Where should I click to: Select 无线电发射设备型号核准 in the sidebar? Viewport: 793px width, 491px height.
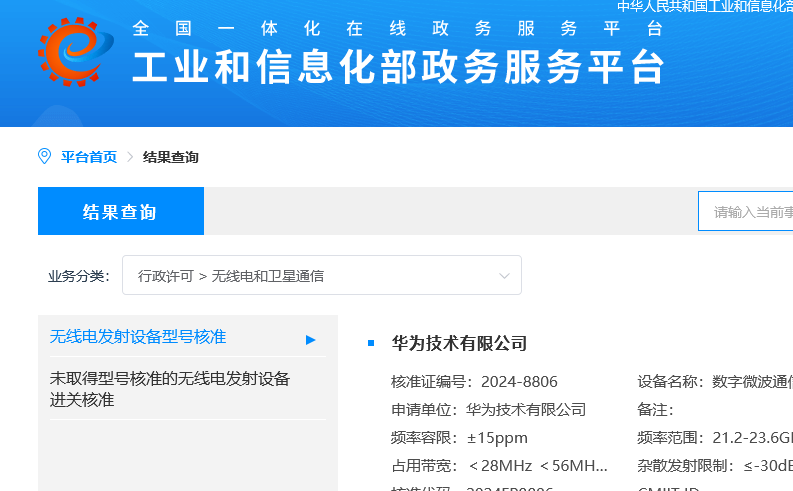coord(138,337)
